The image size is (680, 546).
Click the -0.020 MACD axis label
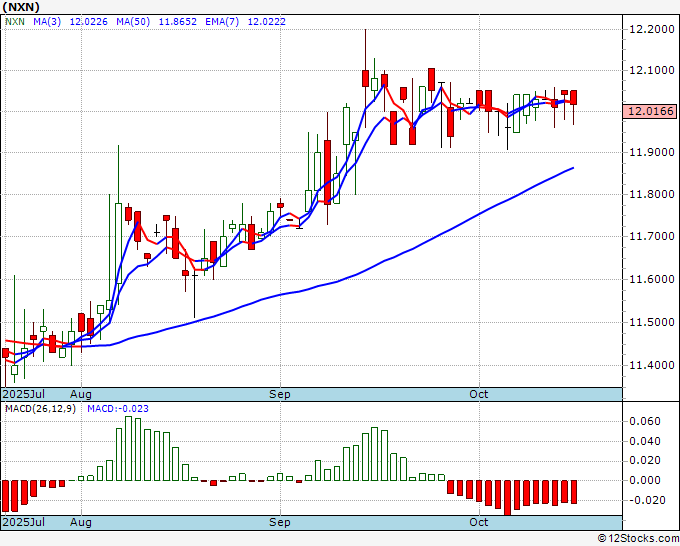(x=645, y=500)
